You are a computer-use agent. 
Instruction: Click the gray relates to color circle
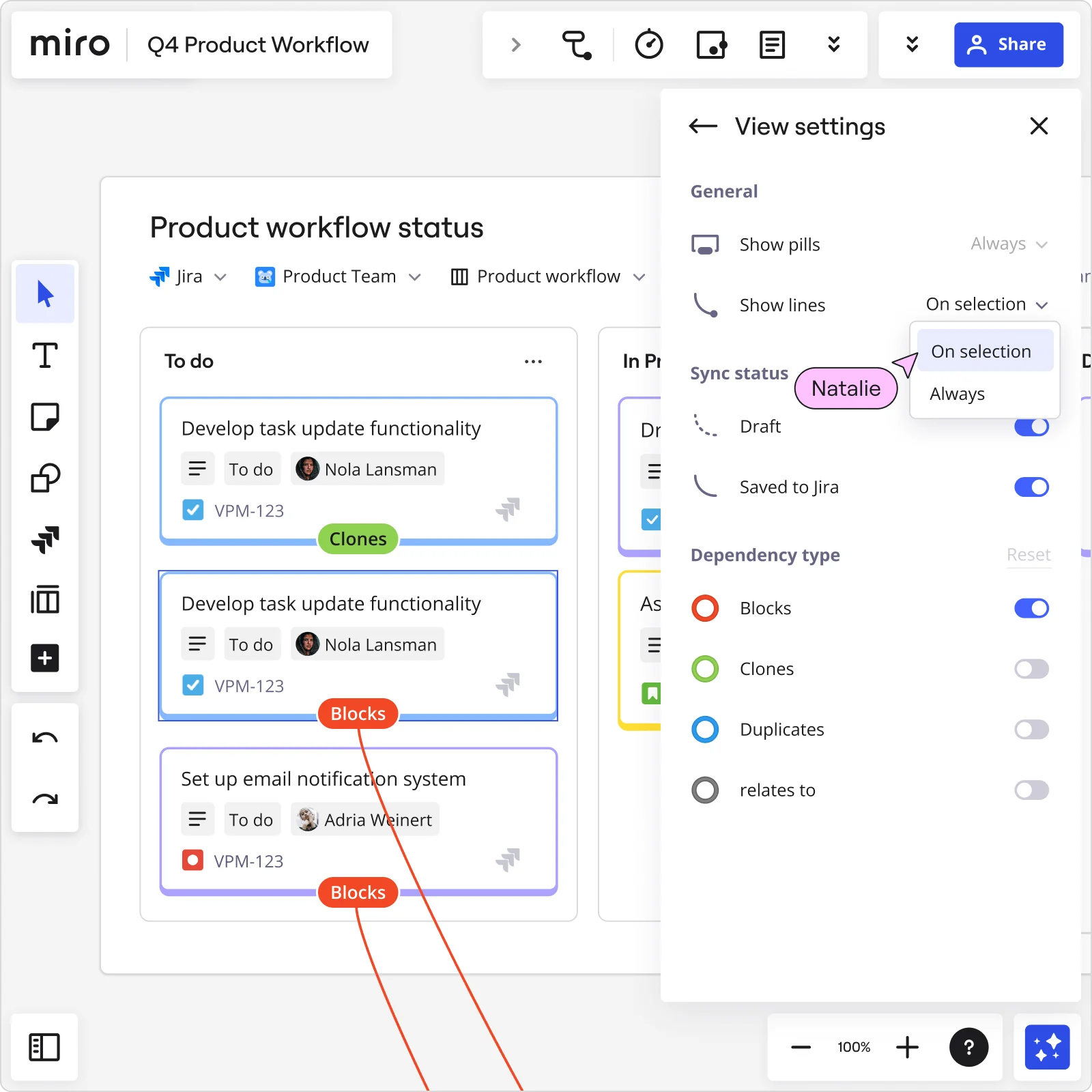pos(705,790)
